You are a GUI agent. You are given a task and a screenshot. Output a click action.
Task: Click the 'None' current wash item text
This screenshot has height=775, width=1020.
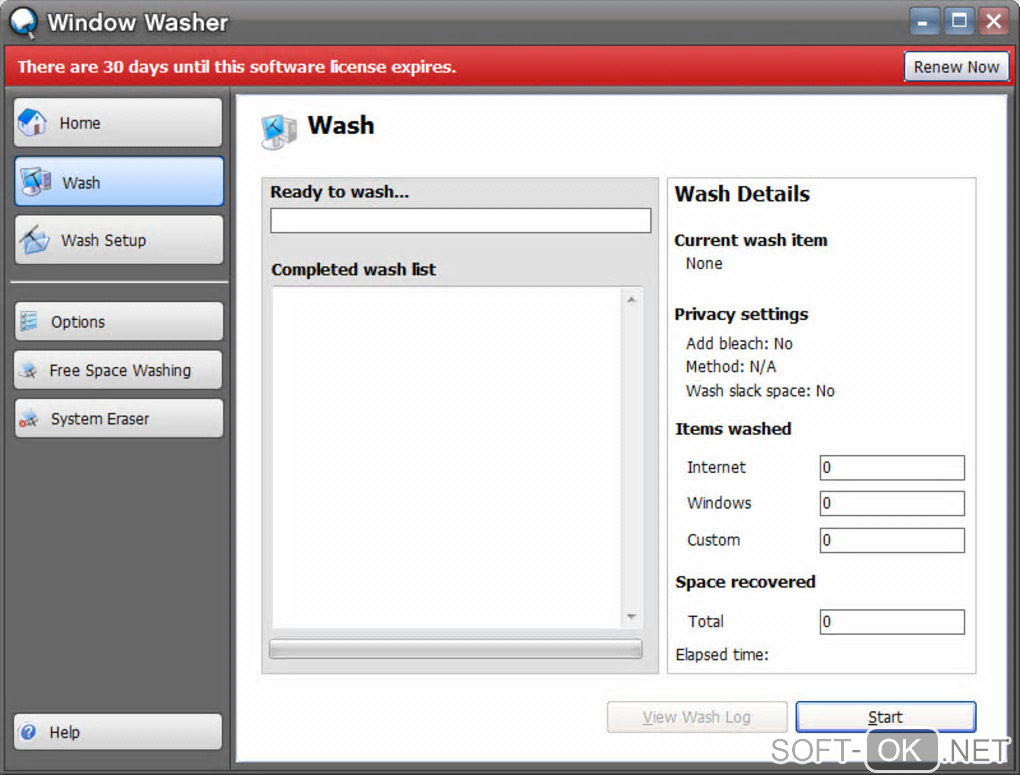tap(704, 264)
